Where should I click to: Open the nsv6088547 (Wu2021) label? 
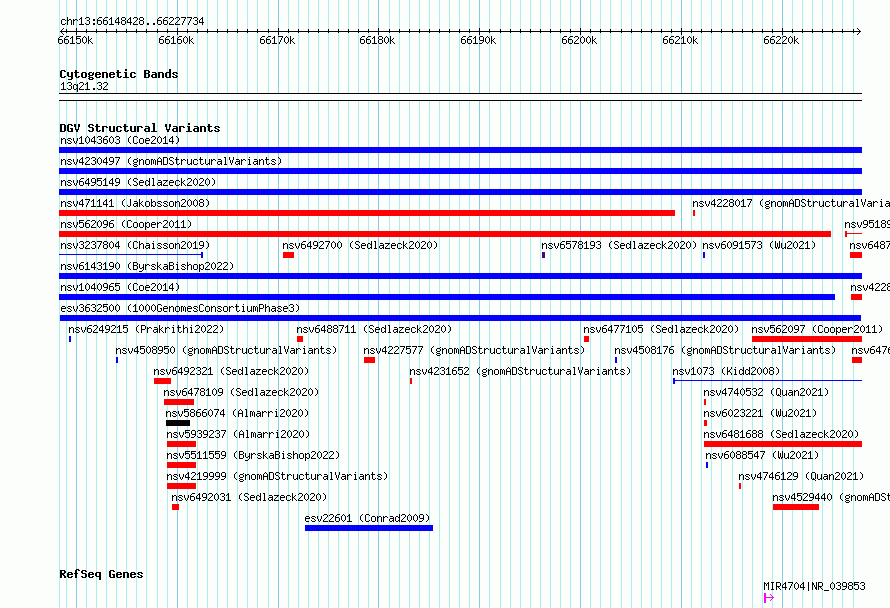coord(762,455)
